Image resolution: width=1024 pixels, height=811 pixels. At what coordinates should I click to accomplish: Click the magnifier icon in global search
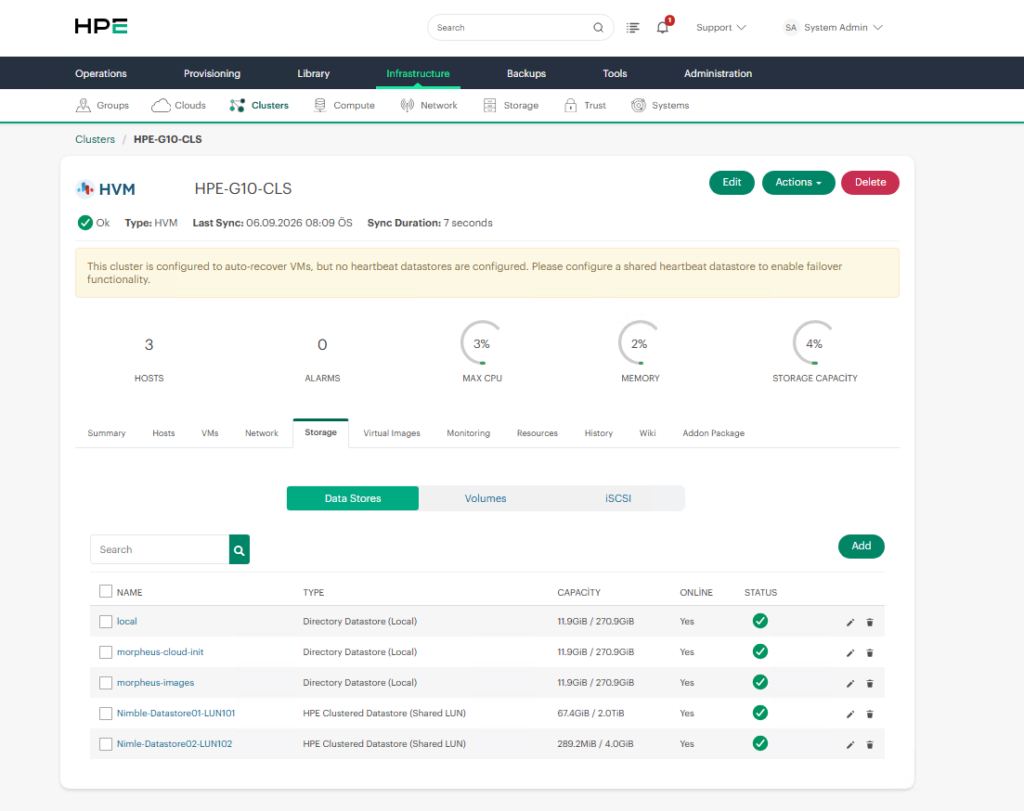point(598,27)
